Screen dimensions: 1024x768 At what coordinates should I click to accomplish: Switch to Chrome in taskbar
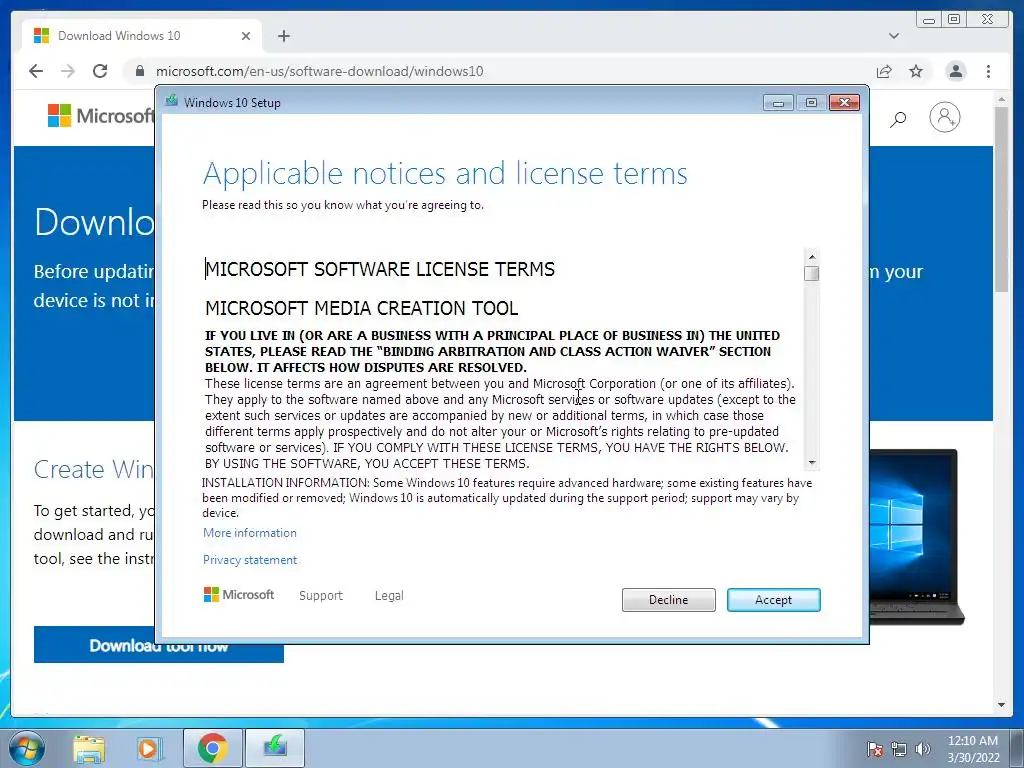pyautogui.click(x=213, y=748)
